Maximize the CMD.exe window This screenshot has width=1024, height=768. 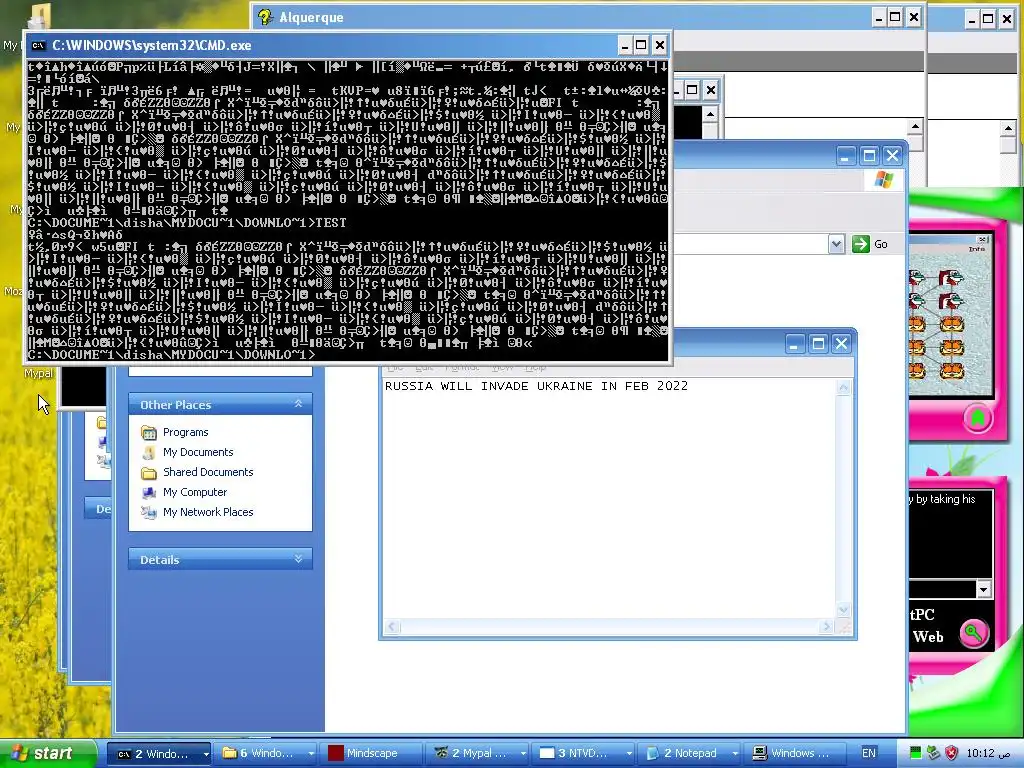[641, 45]
